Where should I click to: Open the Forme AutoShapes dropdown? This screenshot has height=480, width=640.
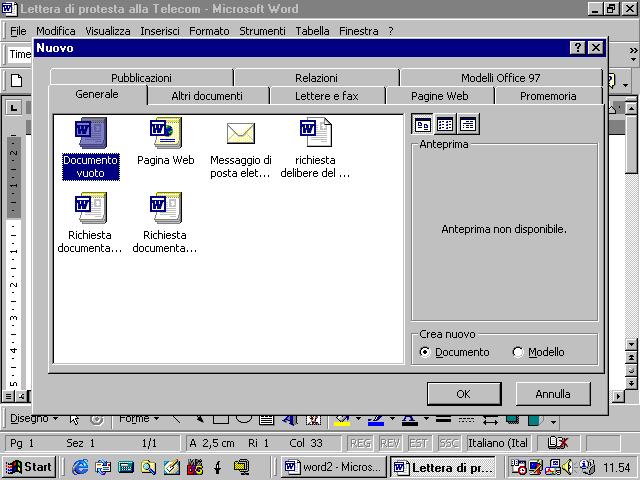point(139,419)
